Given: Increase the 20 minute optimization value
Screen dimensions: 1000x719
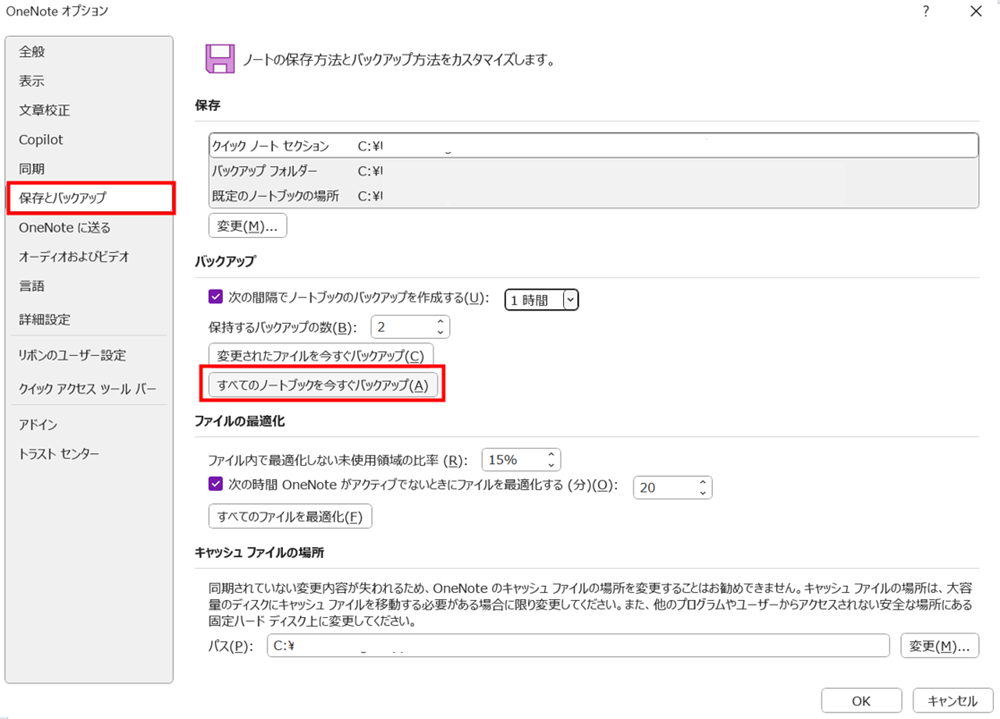Looking at the screenshot, I should [x=703, y=482].
